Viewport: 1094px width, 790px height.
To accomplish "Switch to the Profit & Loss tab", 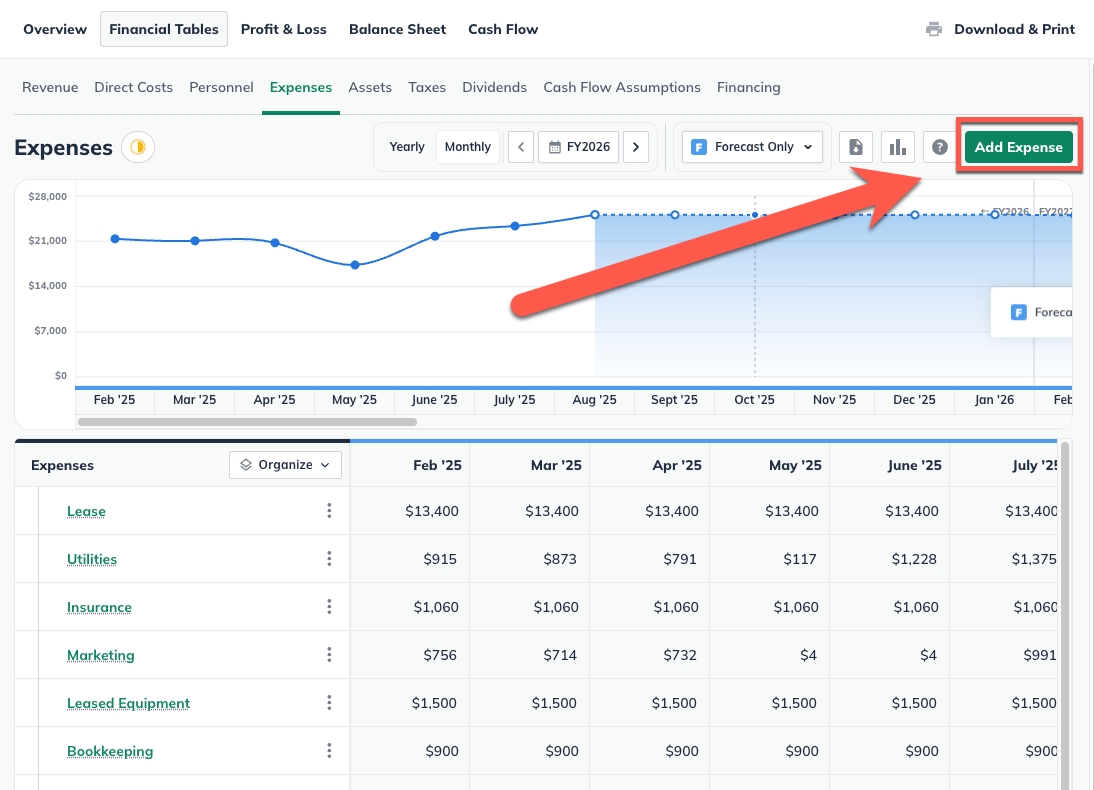I will 283,29.
